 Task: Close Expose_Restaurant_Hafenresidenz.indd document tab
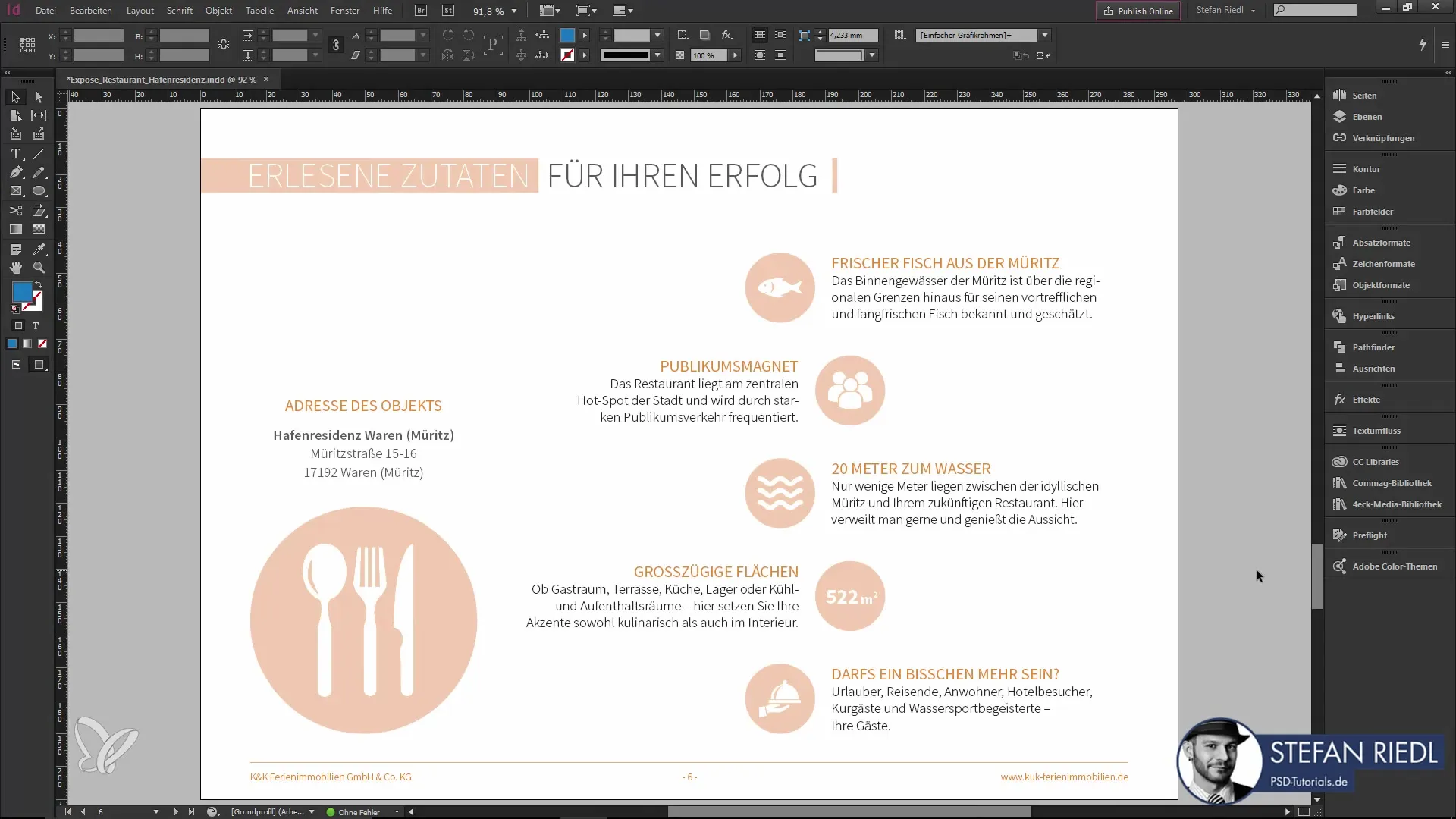pos(266,79)
